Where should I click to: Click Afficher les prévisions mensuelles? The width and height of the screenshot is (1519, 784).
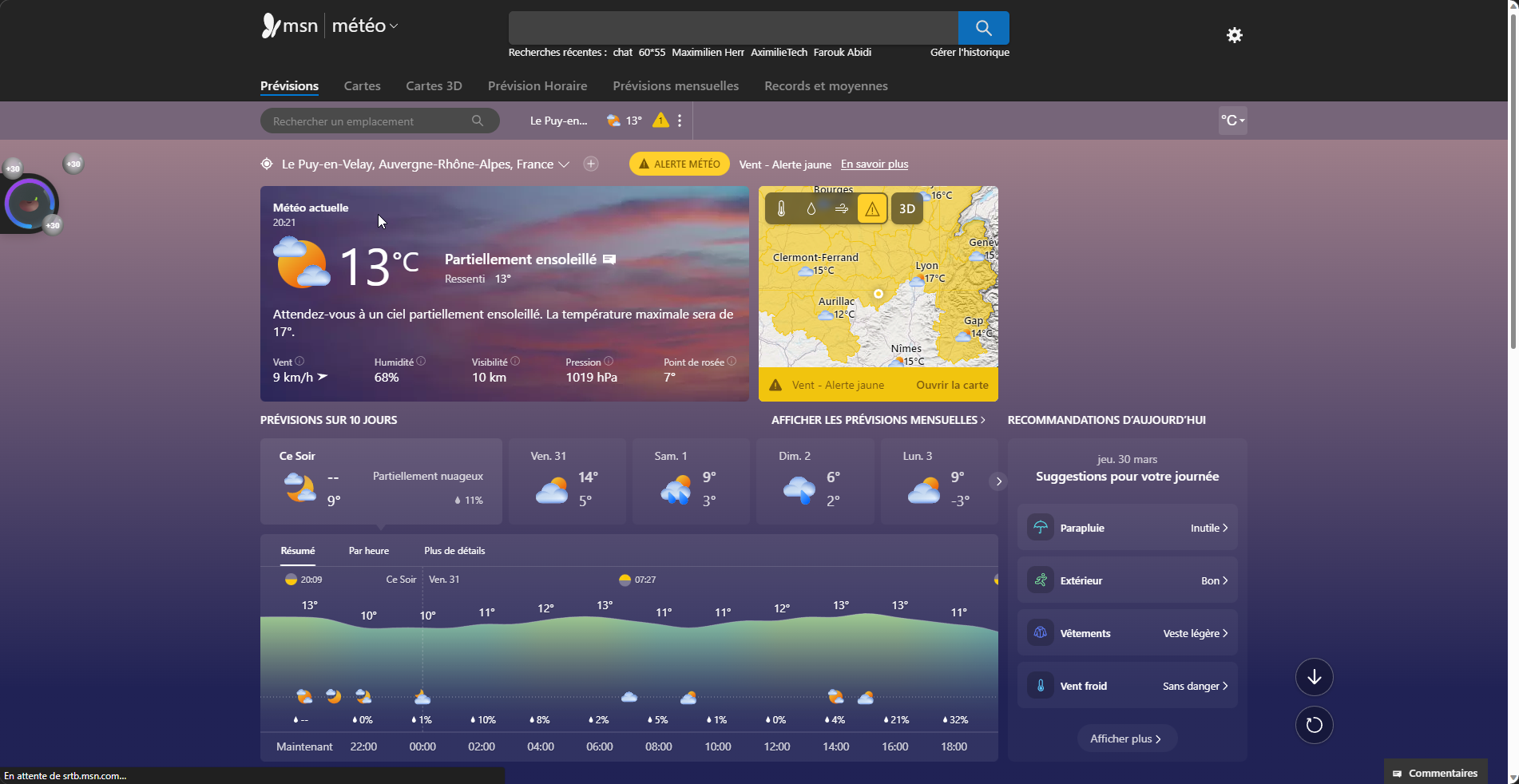tap(878, 420)
